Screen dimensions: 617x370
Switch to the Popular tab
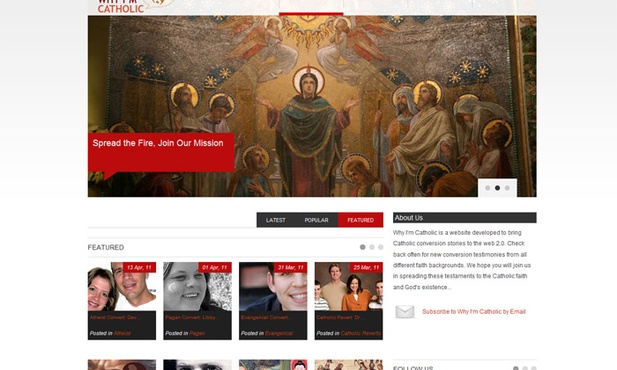click(316, 220)
